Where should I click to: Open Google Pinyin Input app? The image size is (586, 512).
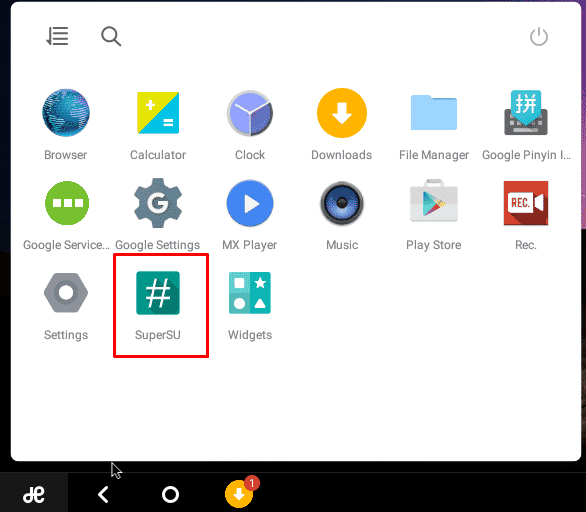pyautogui.click(x=525, y=112)
